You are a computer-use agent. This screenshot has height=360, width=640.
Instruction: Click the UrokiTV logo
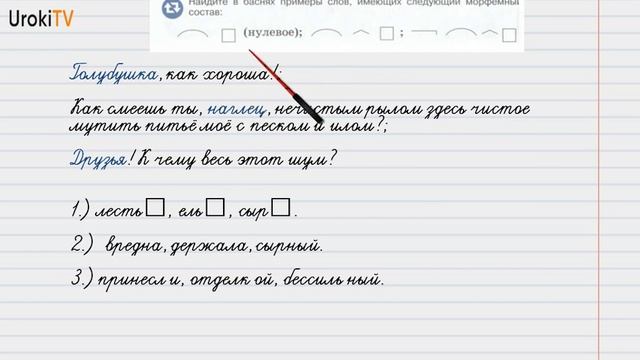(41, 18)
